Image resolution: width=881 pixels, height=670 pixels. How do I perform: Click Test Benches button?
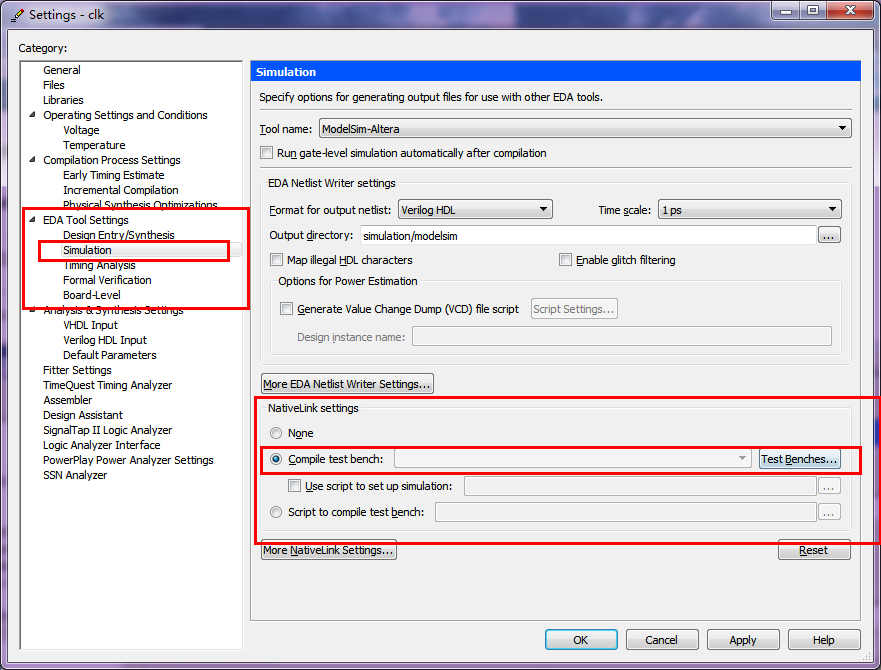pos(800,459)
